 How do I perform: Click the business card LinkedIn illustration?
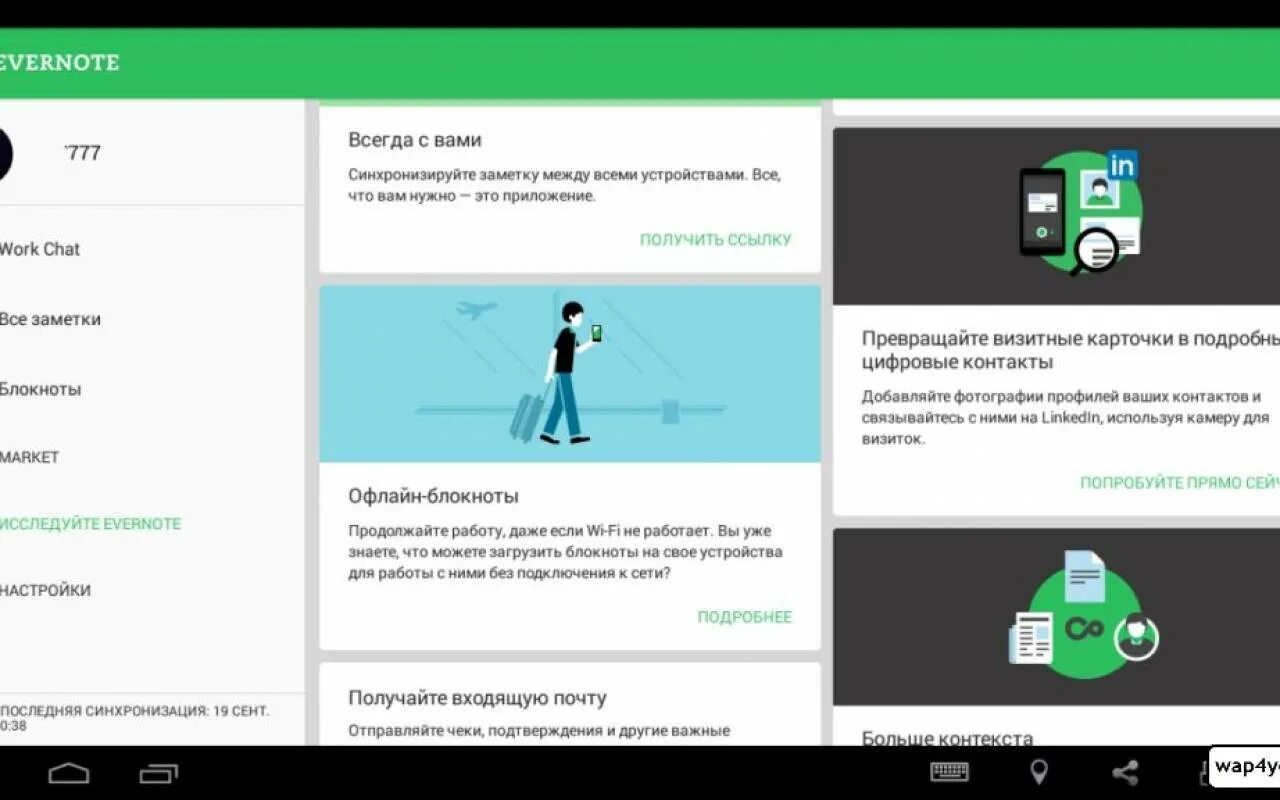(x=1056, y=216)
